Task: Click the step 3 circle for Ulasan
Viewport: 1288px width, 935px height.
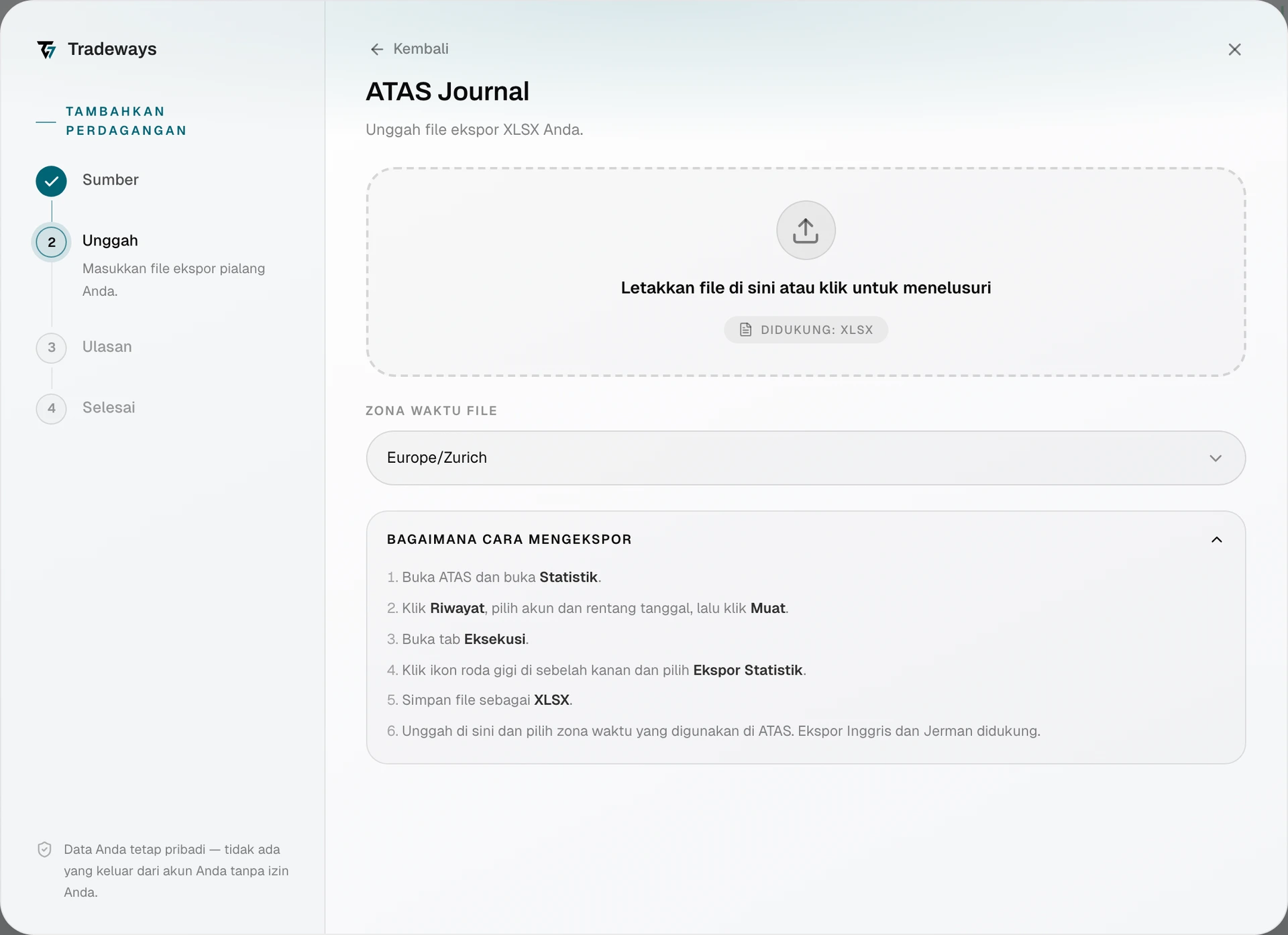Action: 52,347
